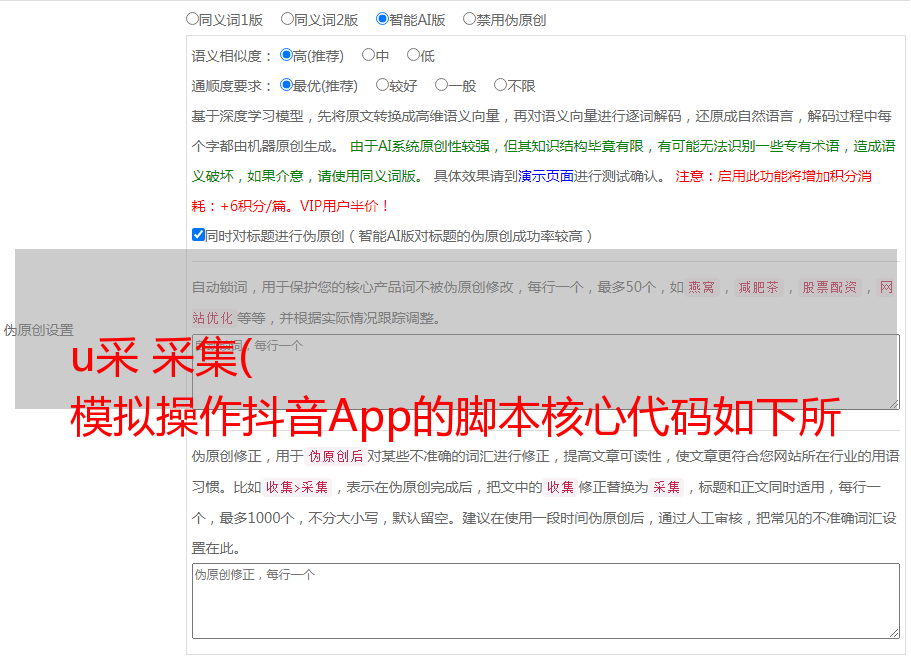911x658 pixels.
Task: Select 禁用伪原创 radio option
Action: pyautogui.click(x=469, y=19)
